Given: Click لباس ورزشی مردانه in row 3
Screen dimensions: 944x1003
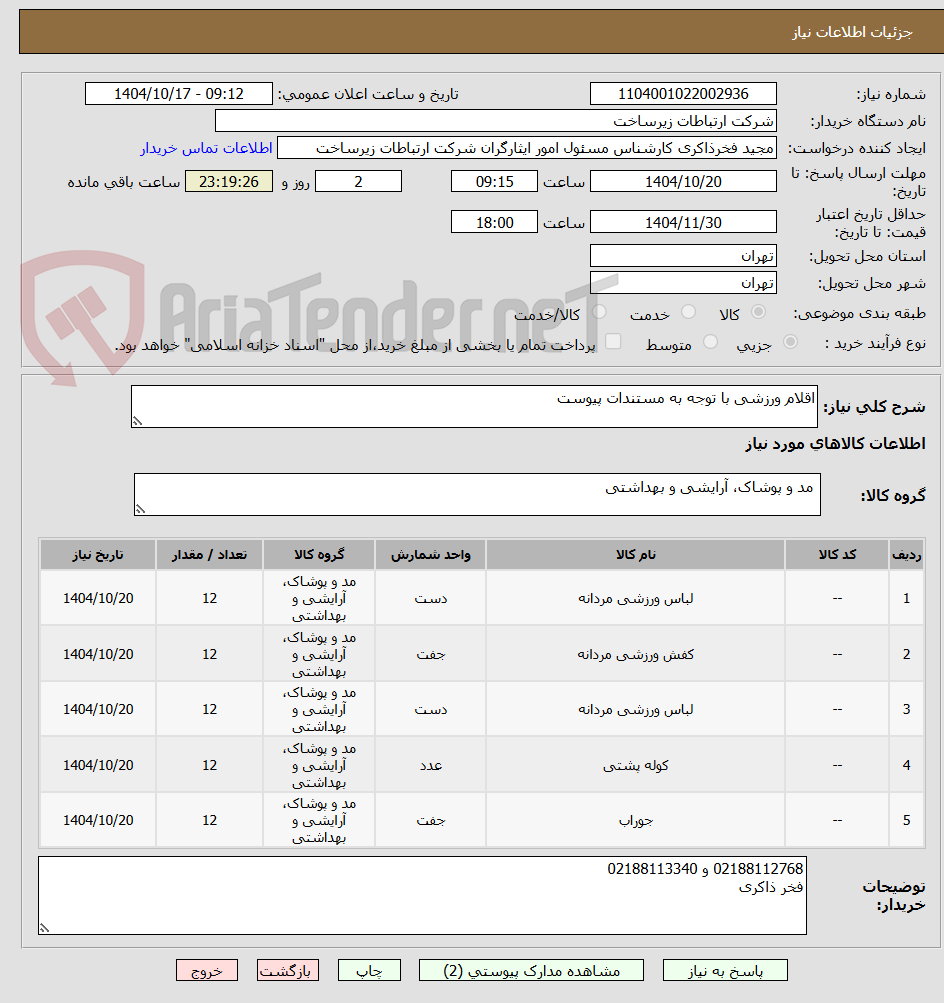Looking at the screenshot, I should (636, 709).
